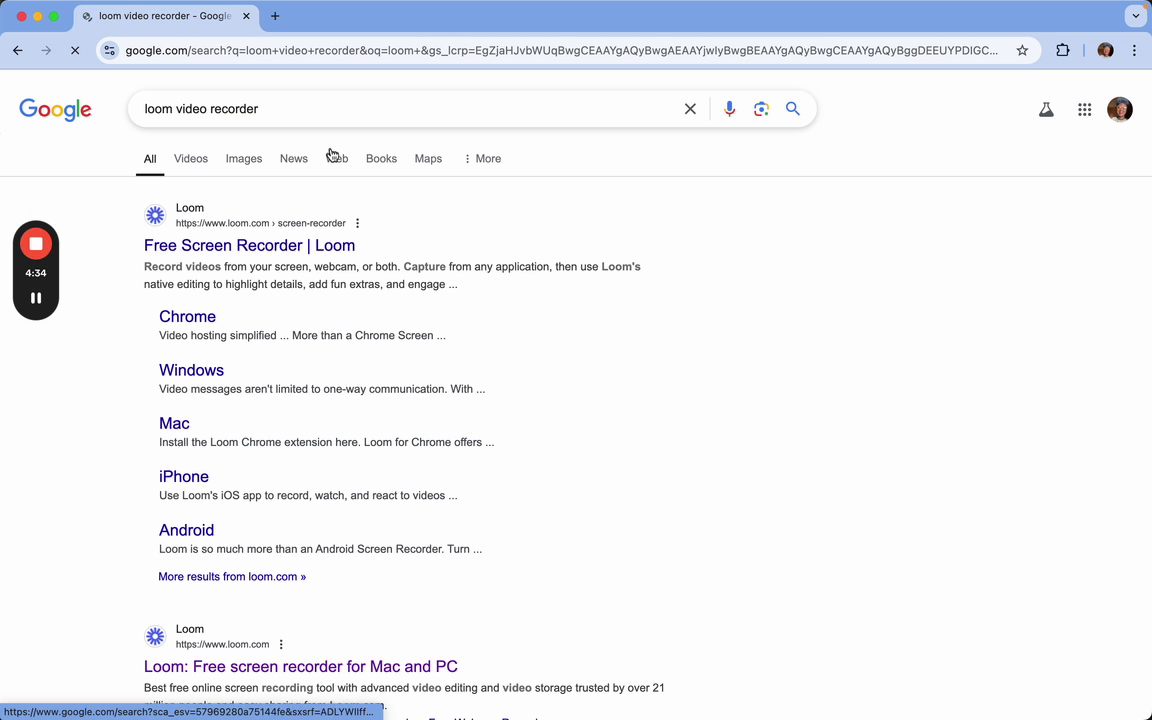Close the loom video recorder tab

246,16
